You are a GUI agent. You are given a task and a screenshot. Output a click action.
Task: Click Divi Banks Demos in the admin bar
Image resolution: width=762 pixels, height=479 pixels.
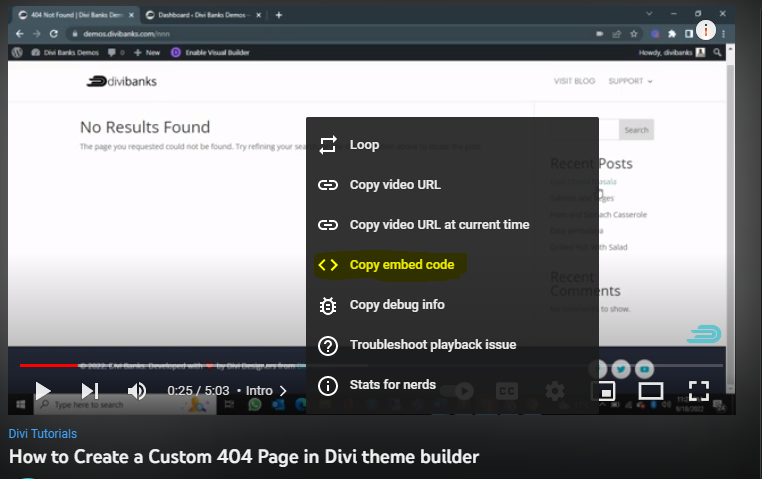tap(66, 52)
